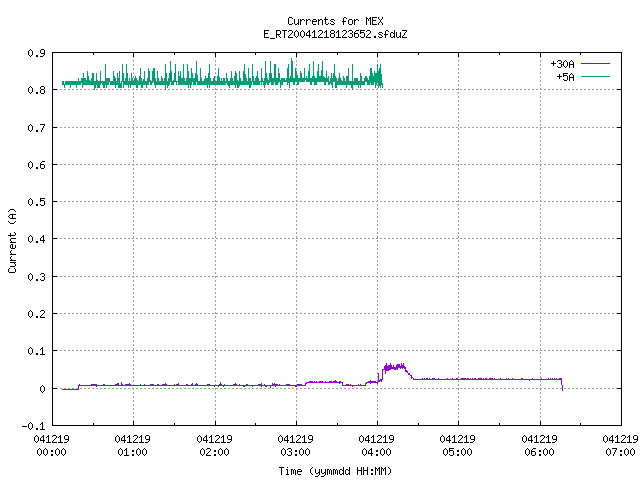Click the y-axis tick value 0.2

point(36,314)
